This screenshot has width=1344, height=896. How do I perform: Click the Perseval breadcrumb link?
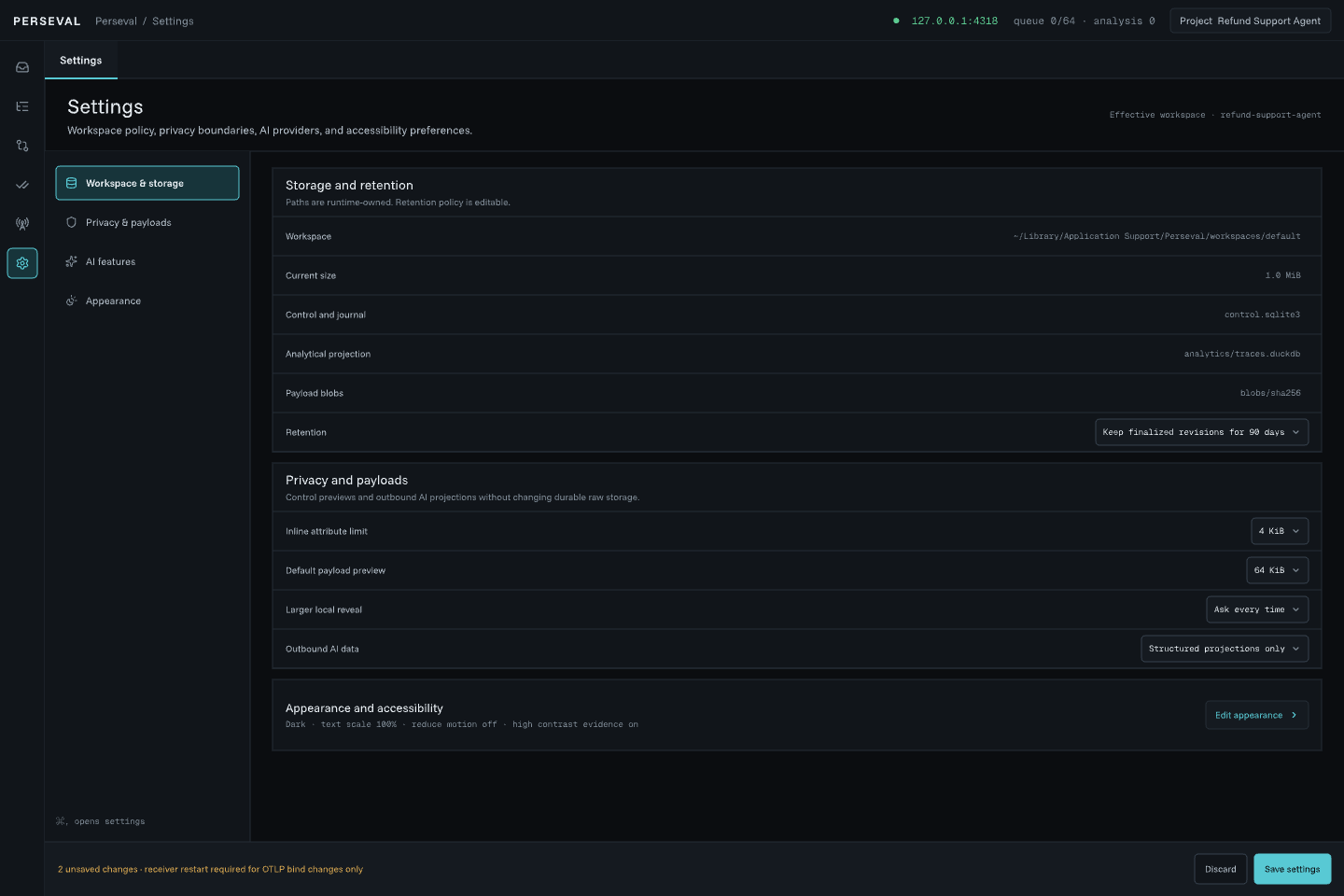pos(116,21)
